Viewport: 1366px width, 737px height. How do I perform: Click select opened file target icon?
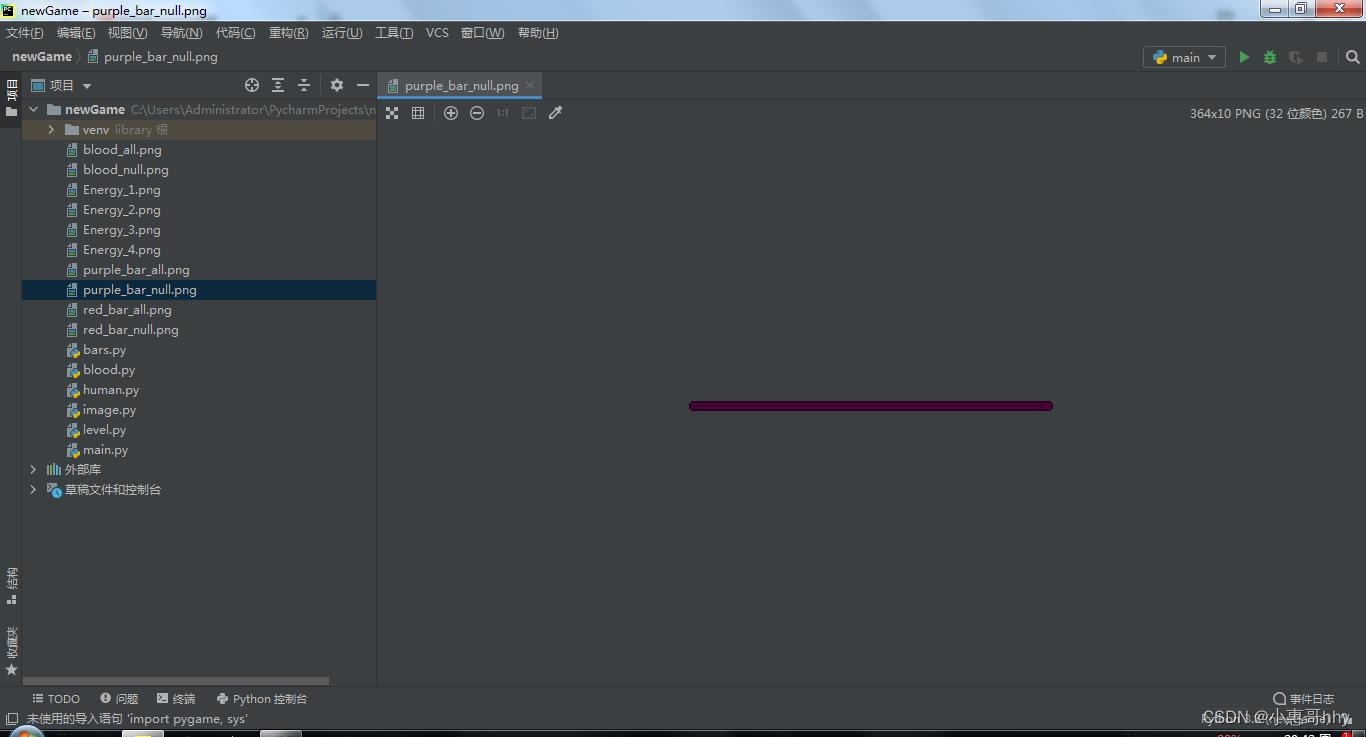coord(252,85)
